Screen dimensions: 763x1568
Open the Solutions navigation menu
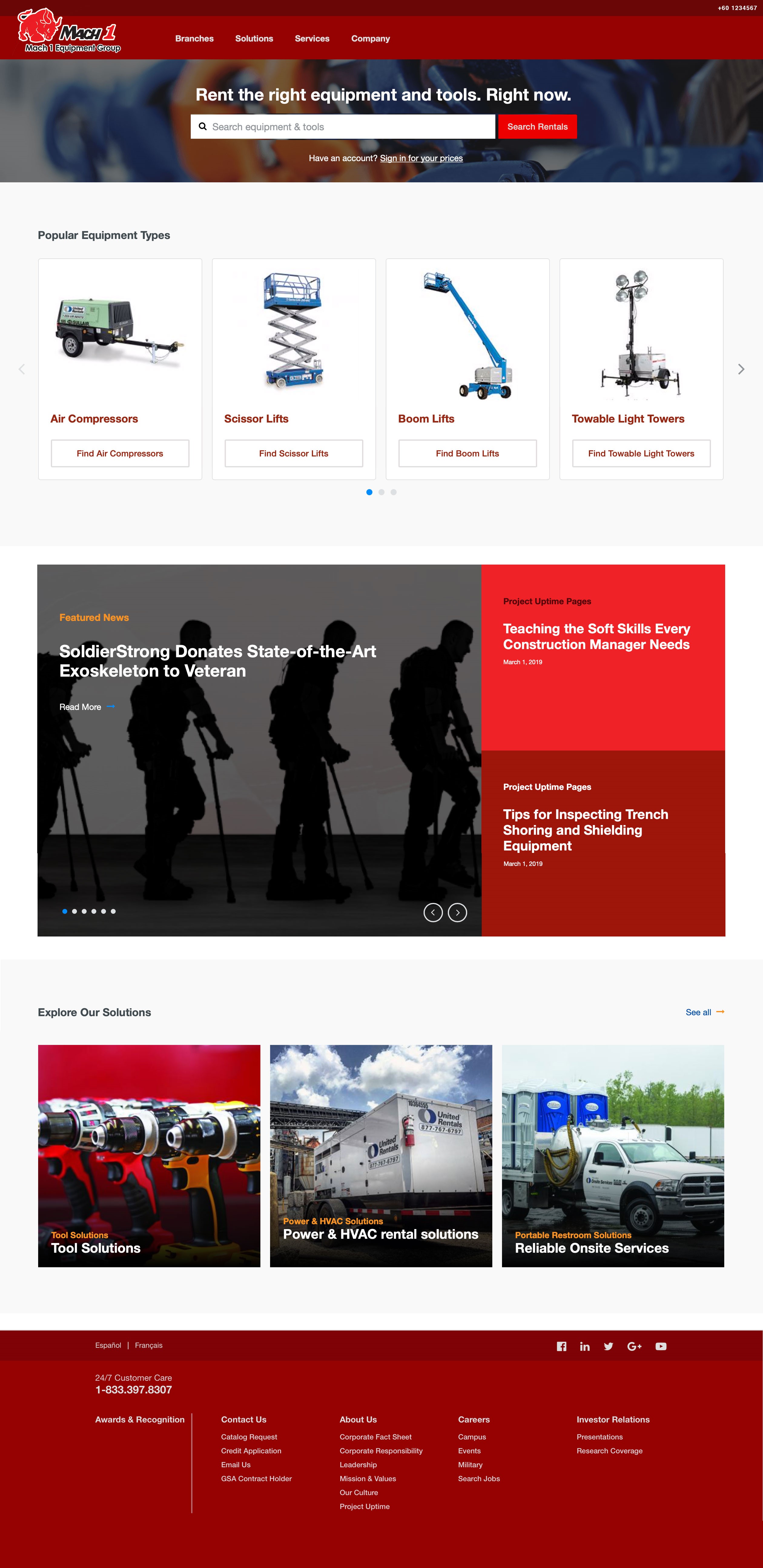[x=254, y=38]
